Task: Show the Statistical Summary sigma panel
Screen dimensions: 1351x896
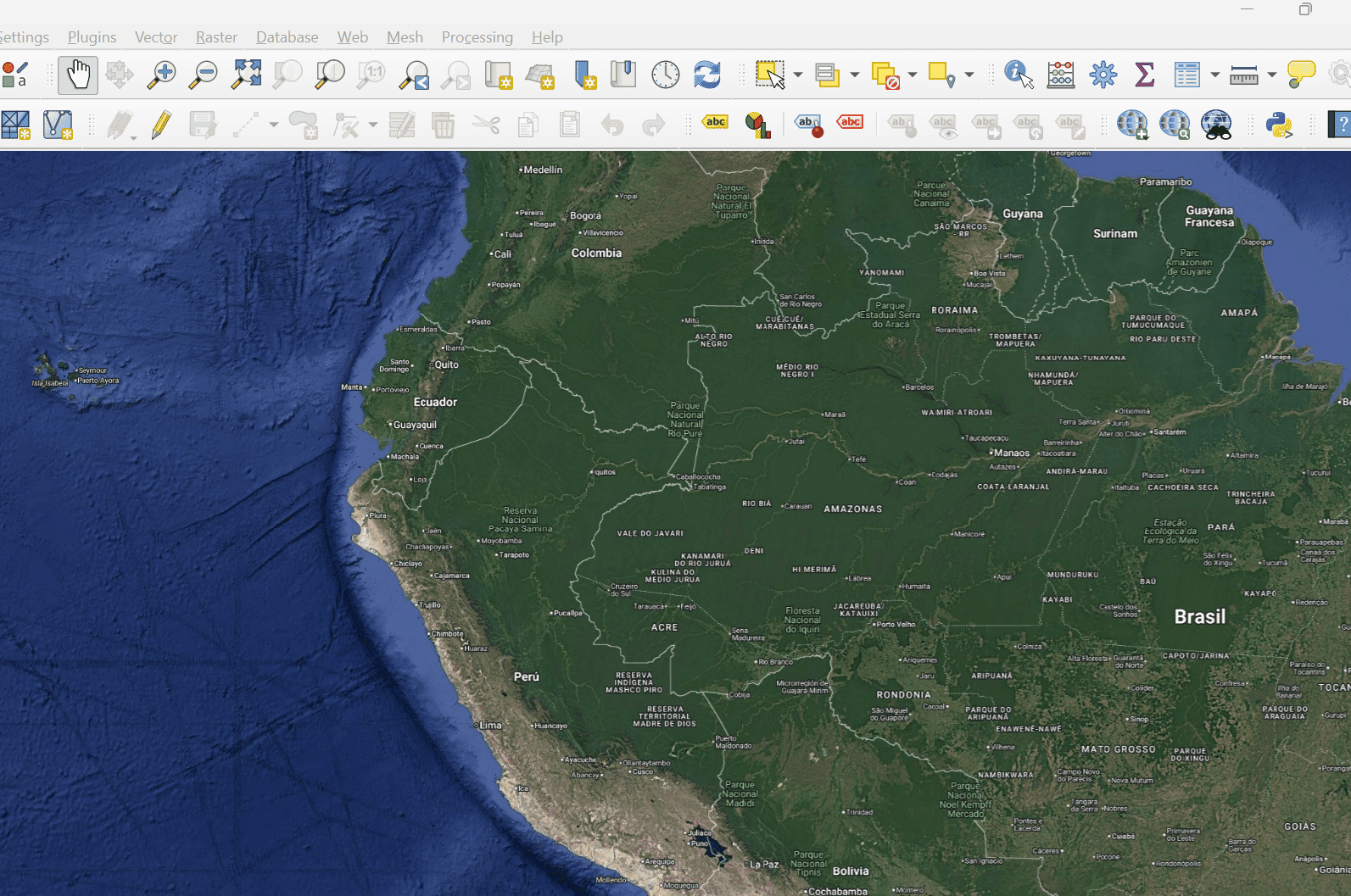Action: [x=1145, y=75]
